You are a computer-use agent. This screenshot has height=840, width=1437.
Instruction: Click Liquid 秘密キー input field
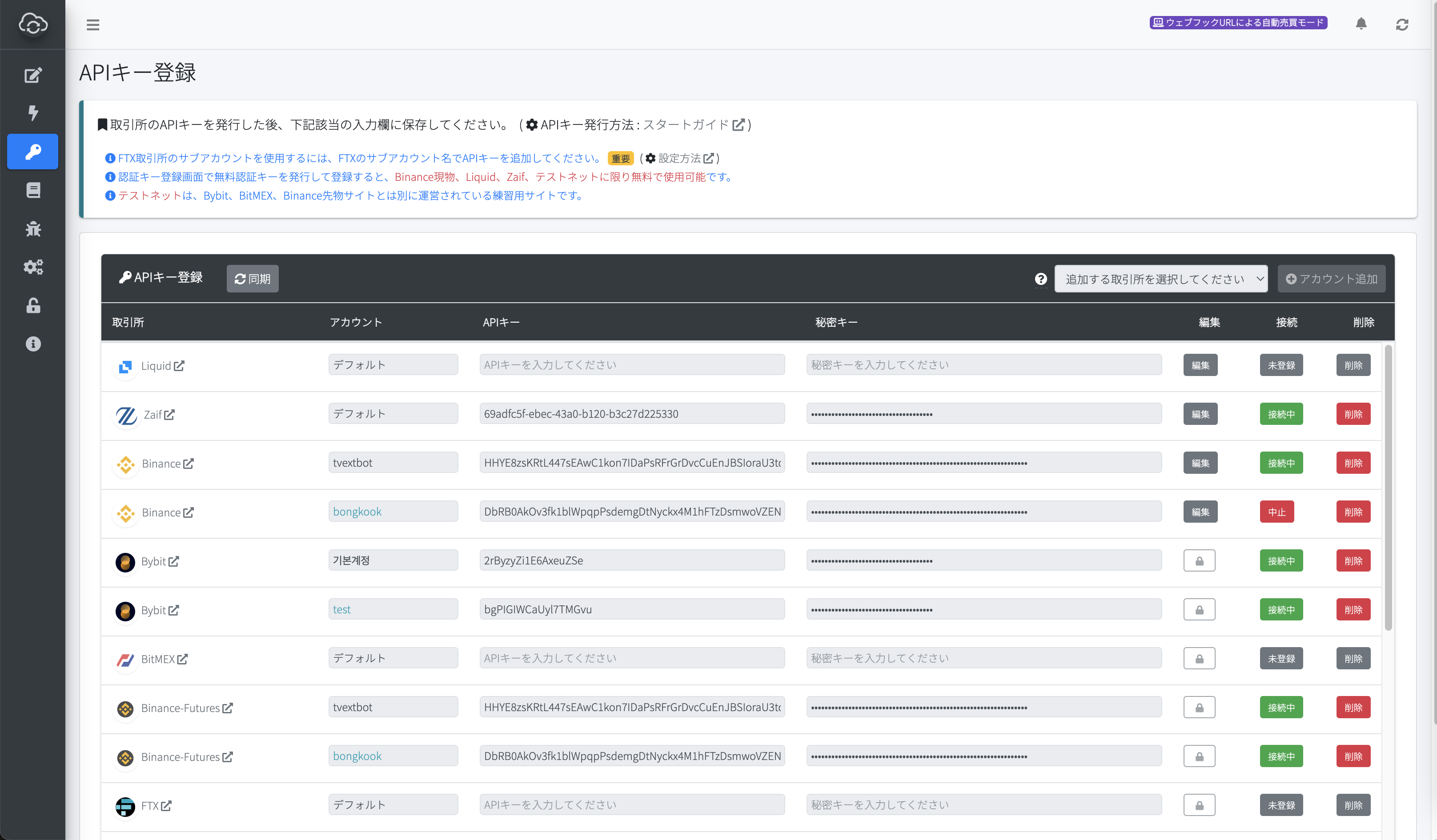coord(983,365)
